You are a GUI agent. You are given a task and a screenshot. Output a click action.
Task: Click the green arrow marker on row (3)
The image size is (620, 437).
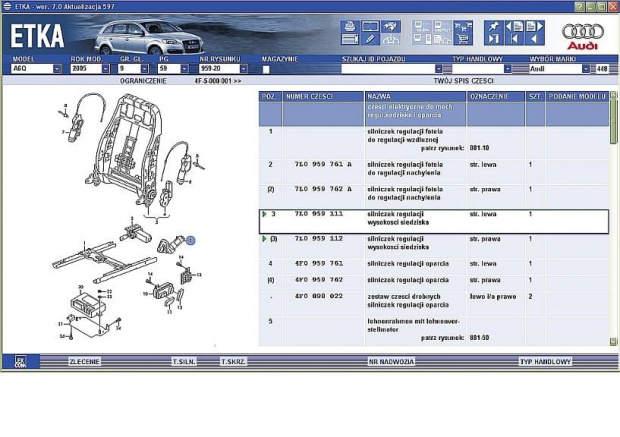coord(265,239)
